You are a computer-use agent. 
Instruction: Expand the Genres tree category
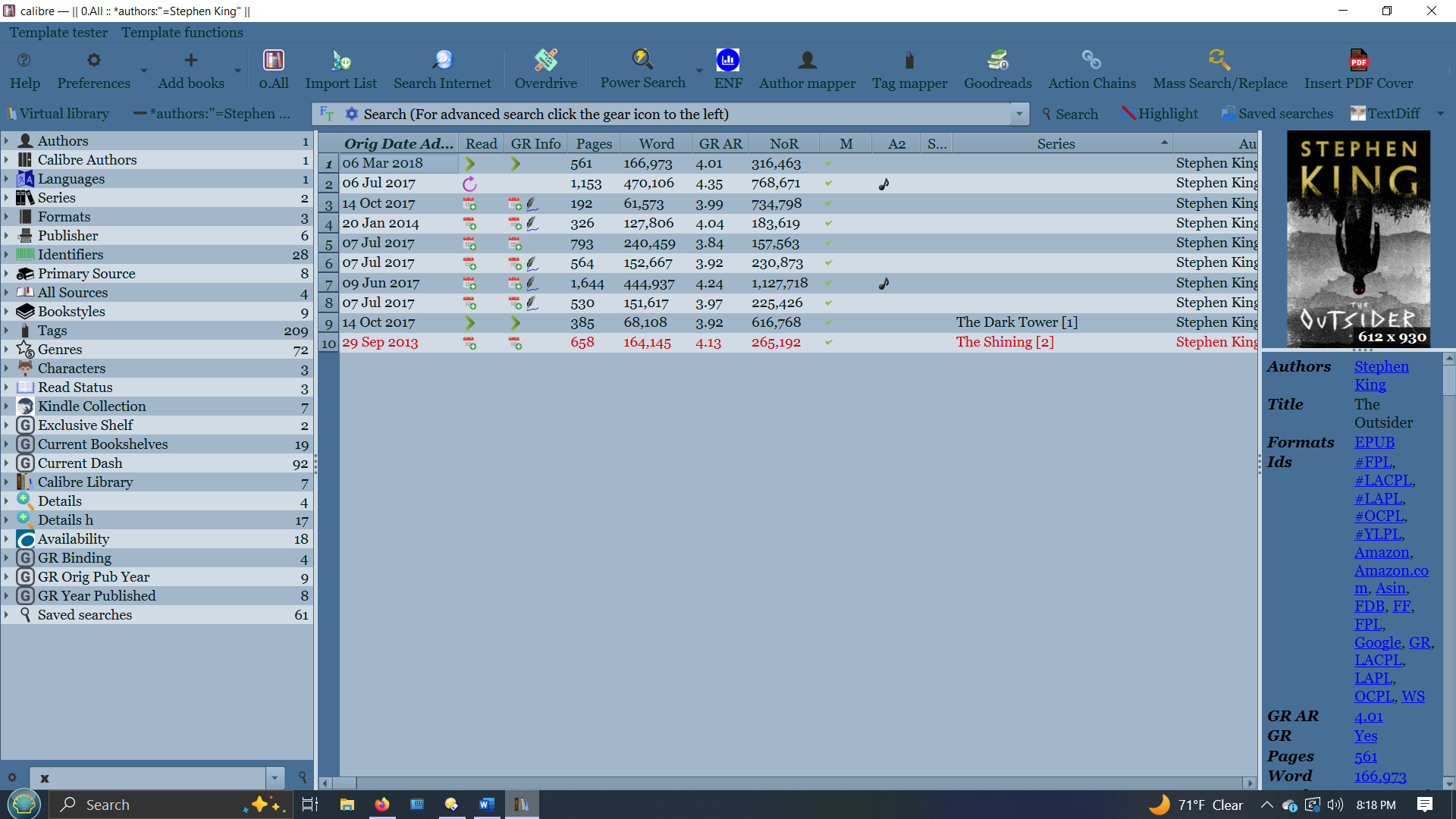(x=6, y=350)
